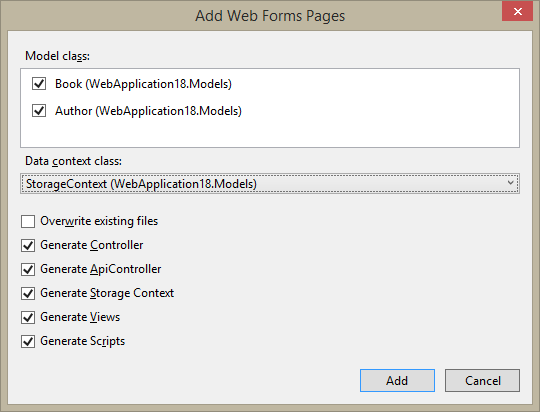Enable Overwrite existing files checkbox
The image size is (540, 412).
[28, 222]
